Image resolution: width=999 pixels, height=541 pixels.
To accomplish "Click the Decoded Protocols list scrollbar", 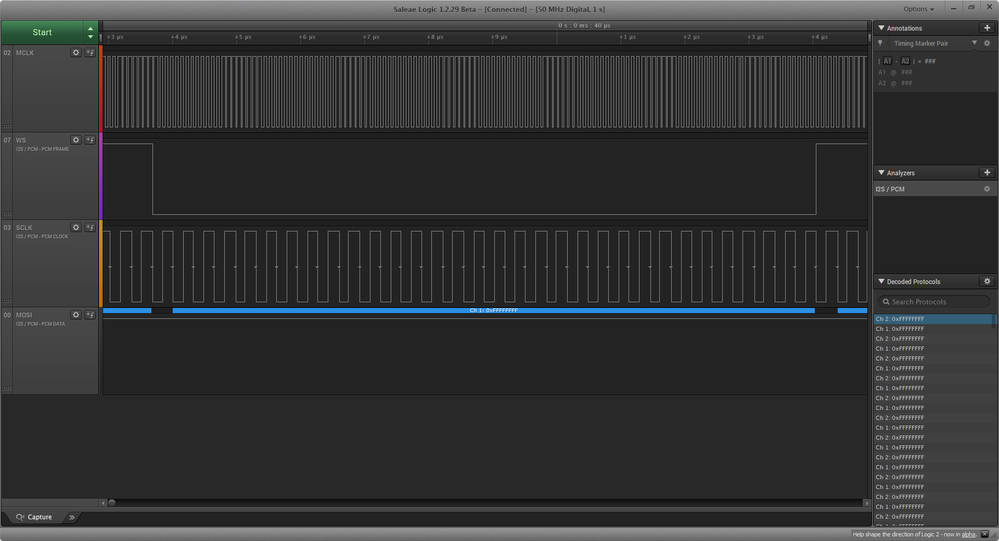I will point(995,321).
